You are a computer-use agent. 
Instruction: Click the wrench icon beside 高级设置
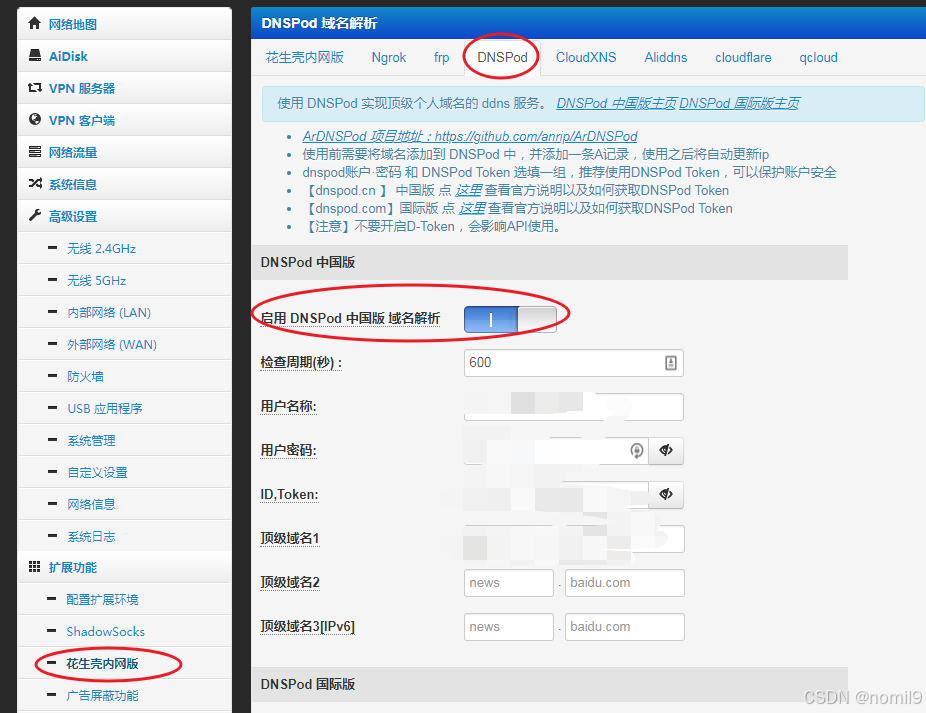35,216
